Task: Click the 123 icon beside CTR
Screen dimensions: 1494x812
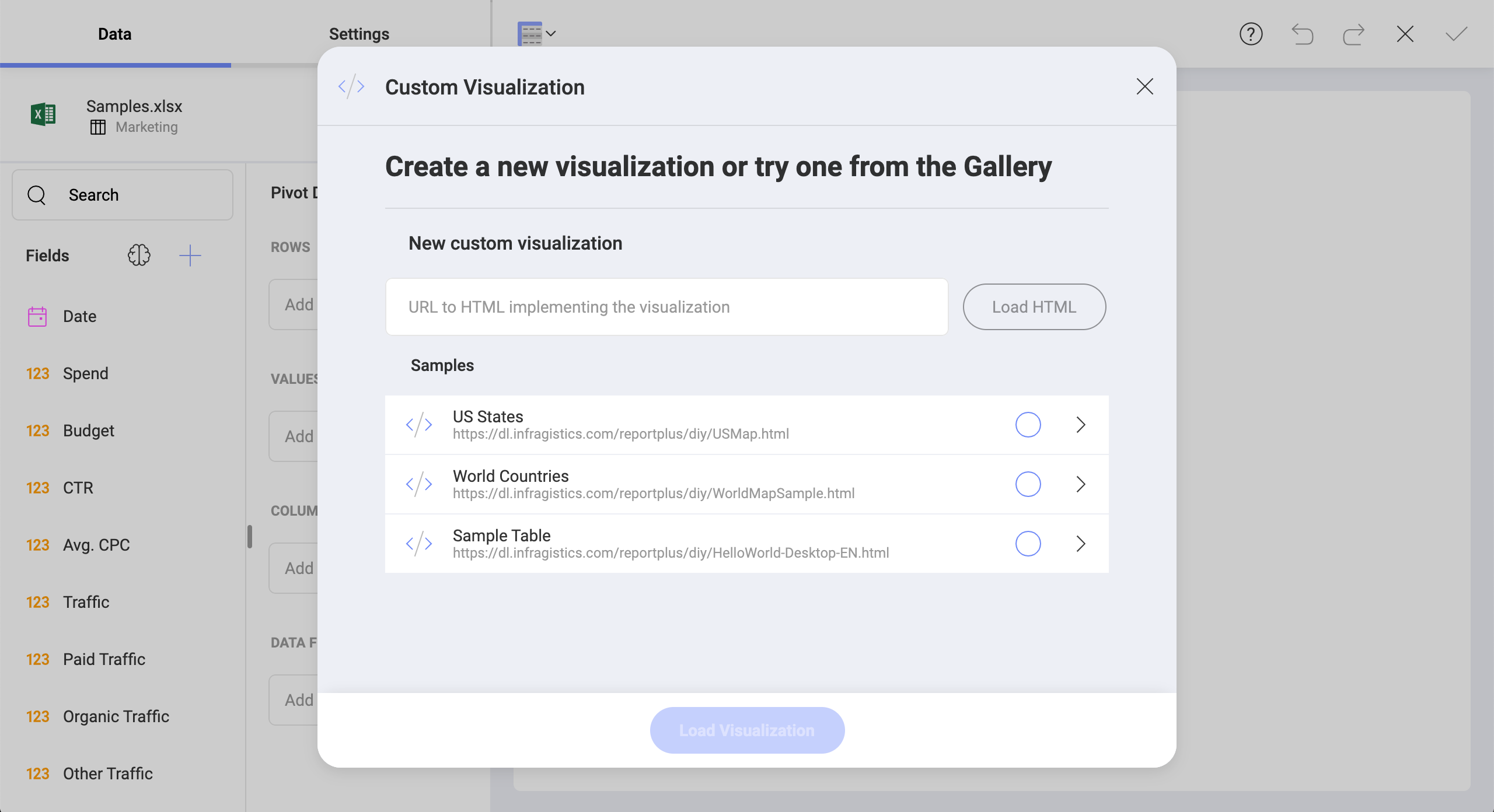Action: (37, 488)
